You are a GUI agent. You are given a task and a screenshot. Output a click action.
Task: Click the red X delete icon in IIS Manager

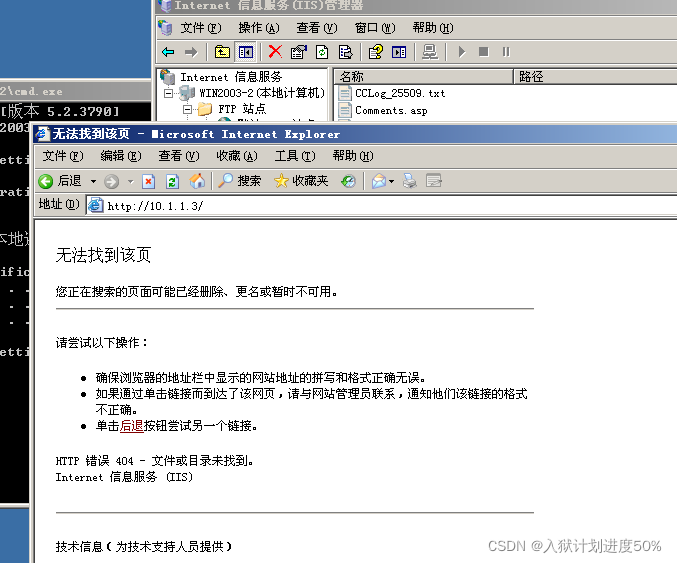click(x=275, y=52)
